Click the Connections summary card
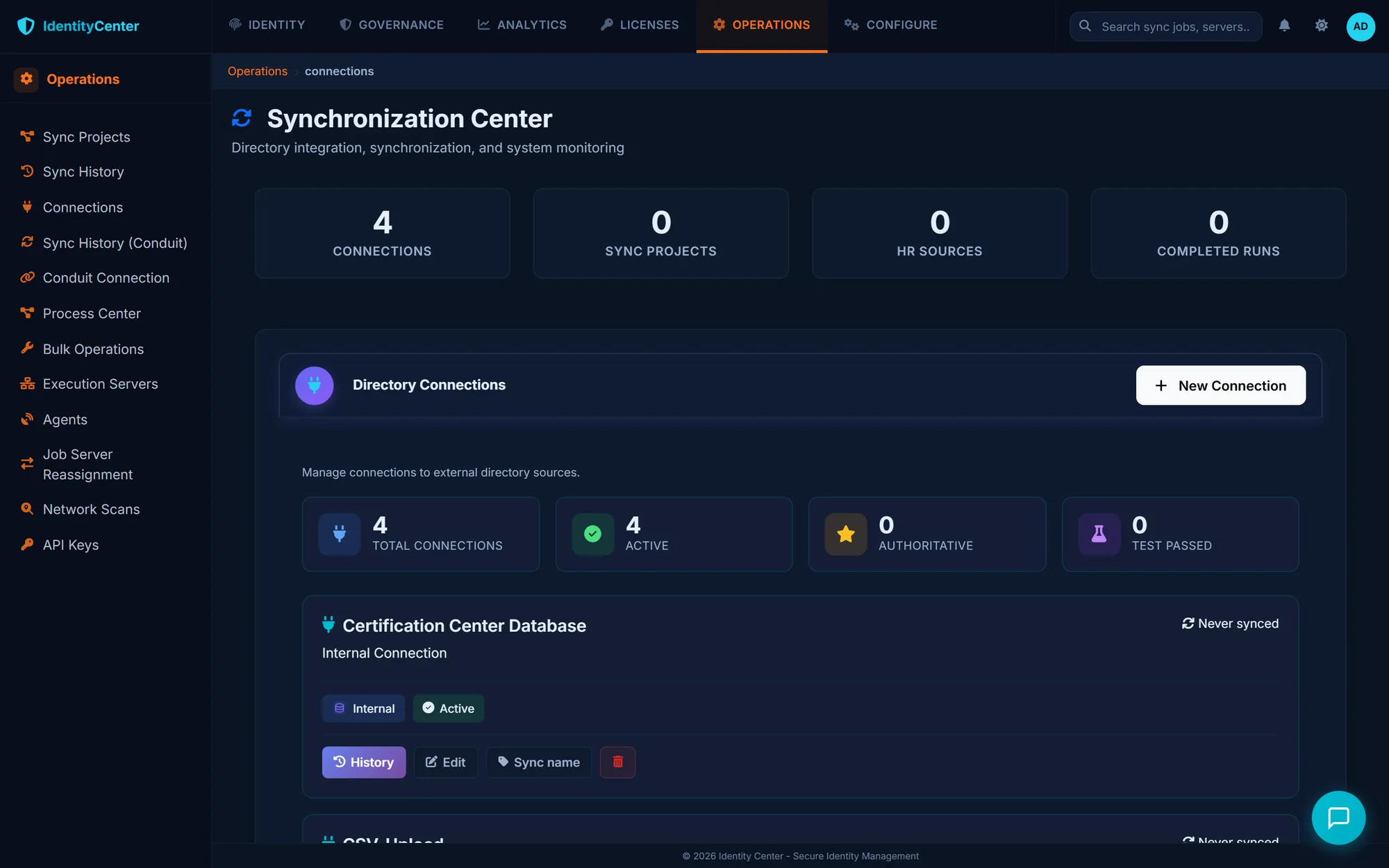Viewport: 1389px width, 868px height. (x=382, y=233)
